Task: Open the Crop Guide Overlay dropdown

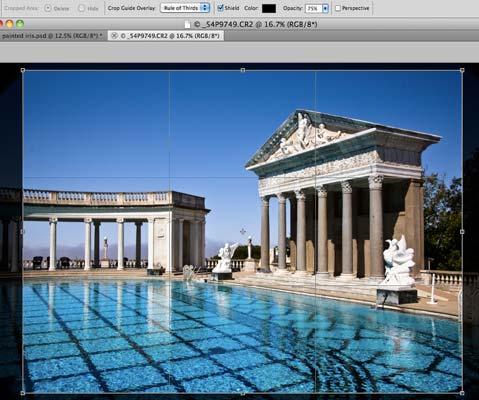Action: (x=185, y=8)
